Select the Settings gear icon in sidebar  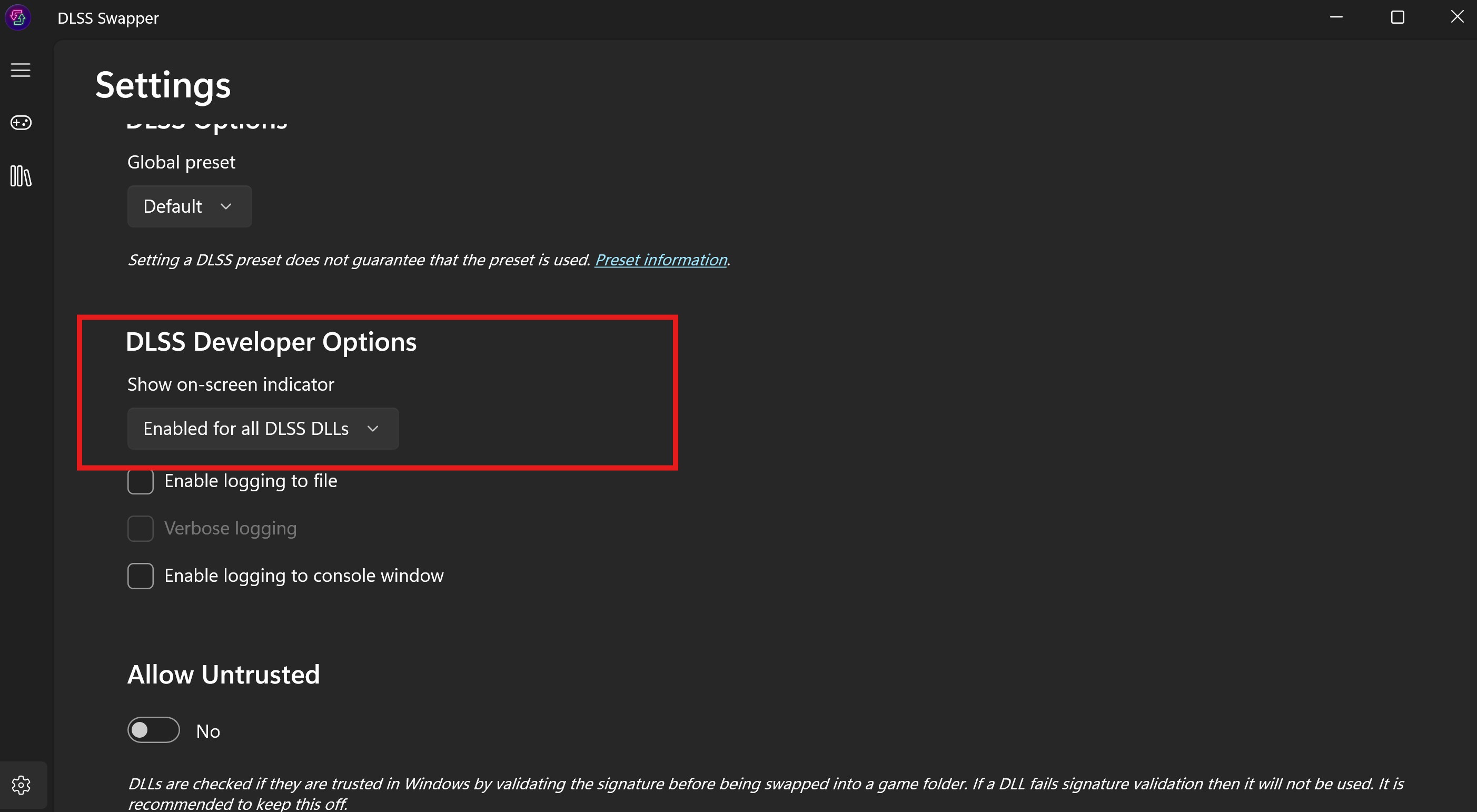(x=21, y=785)
